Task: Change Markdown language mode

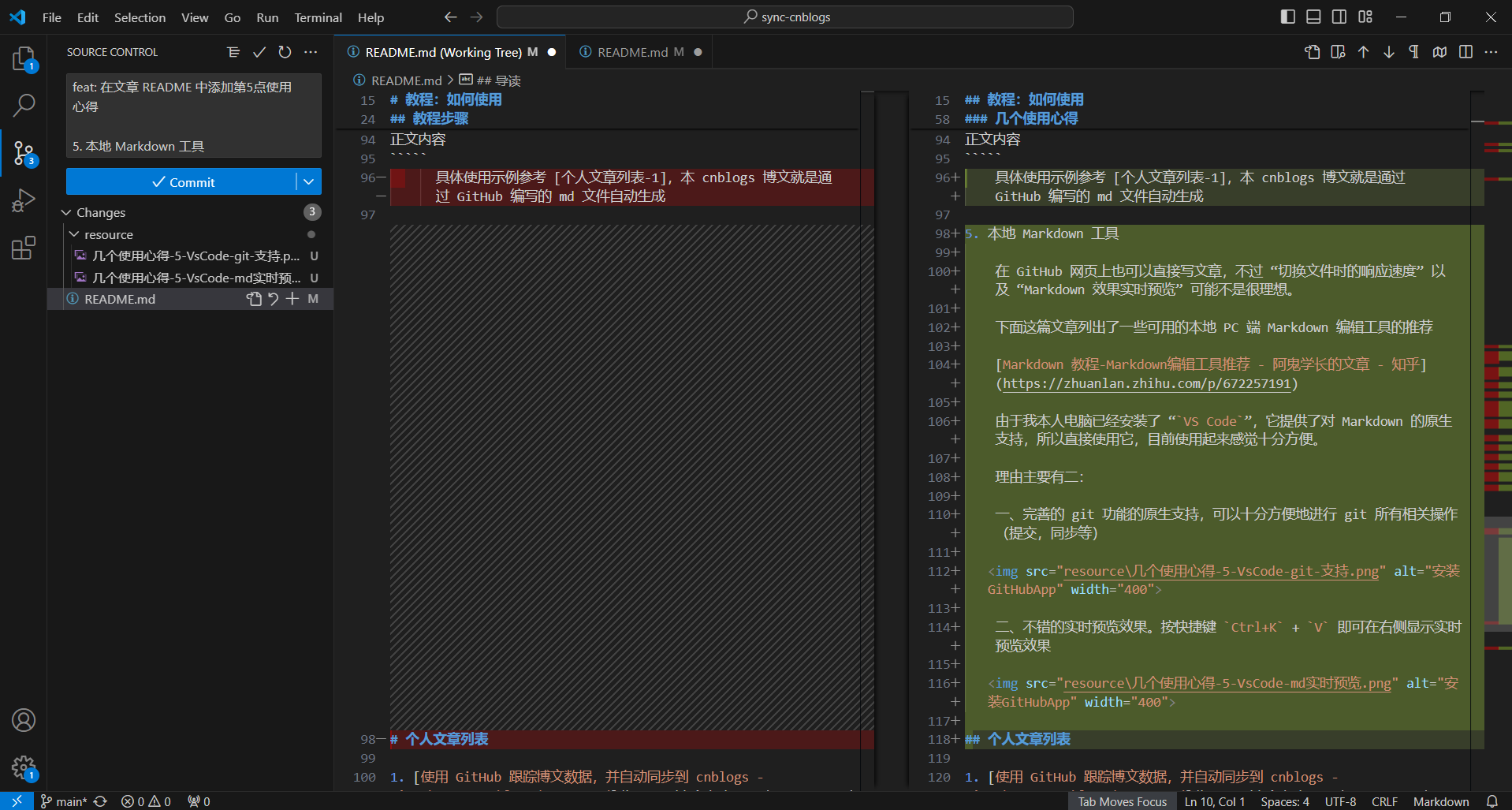Action: pyautogui.click(x=1440, y=801)
